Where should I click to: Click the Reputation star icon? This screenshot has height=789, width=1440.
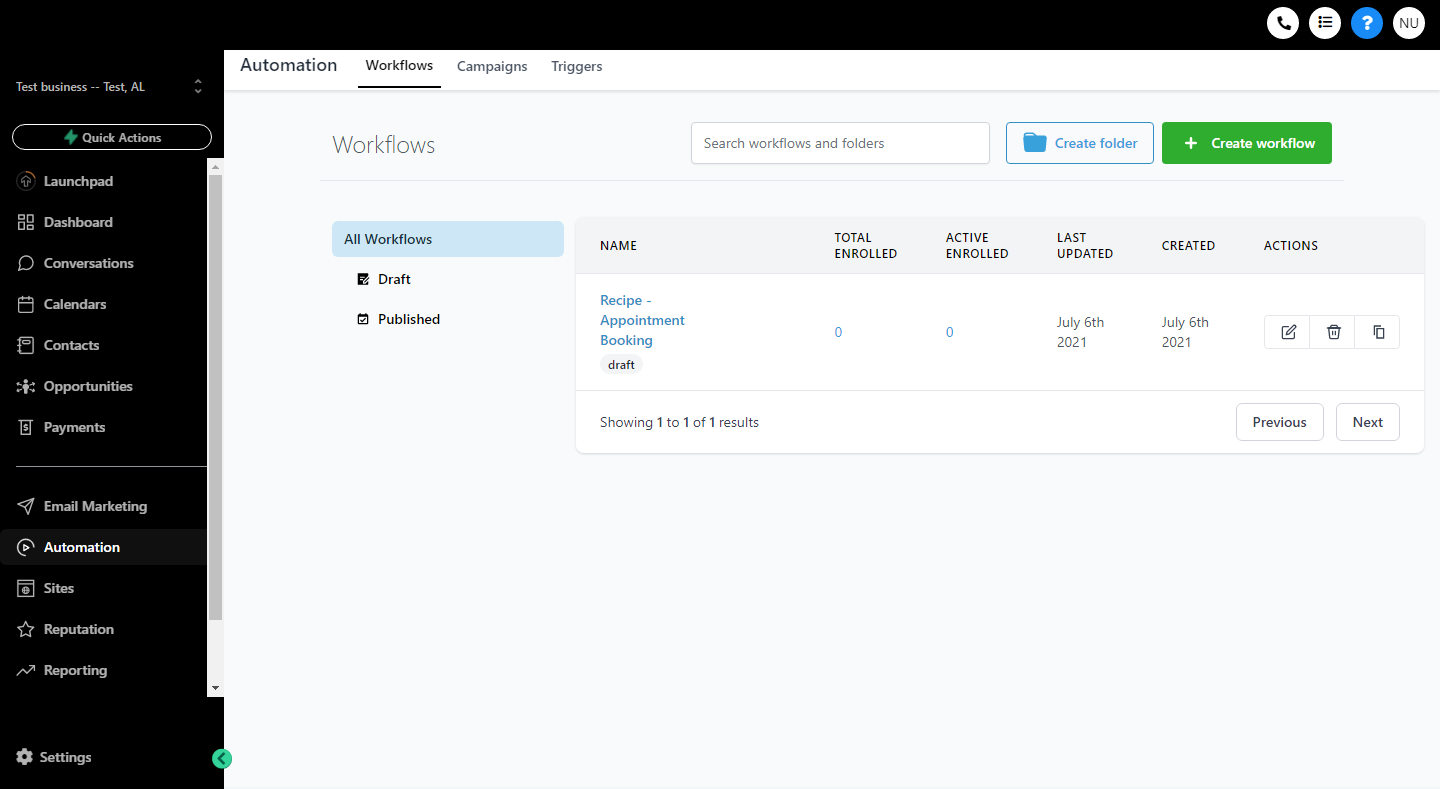(26, 629)
